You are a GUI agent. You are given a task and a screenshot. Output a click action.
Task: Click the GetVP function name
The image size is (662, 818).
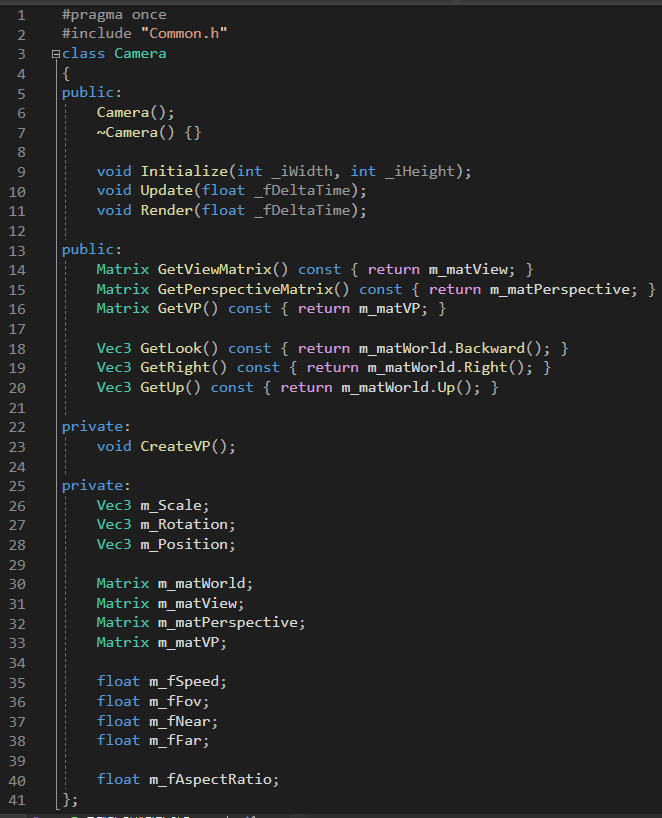point(179,309)
